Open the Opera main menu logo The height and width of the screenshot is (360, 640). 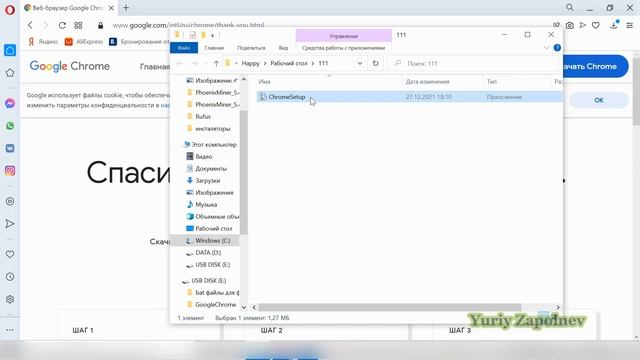[9, 9]
